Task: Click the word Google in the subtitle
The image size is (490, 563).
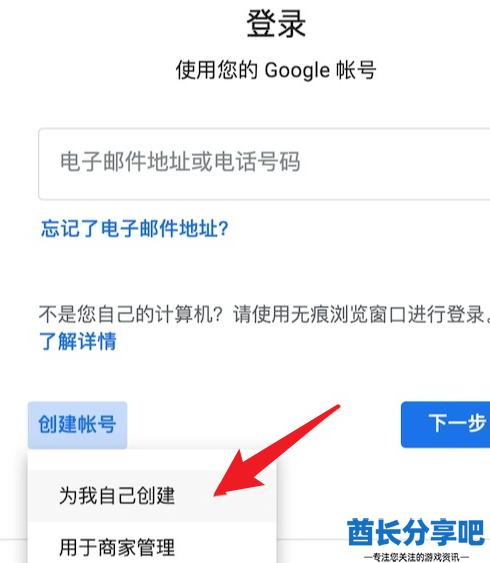Action: [x=297, y=70]
